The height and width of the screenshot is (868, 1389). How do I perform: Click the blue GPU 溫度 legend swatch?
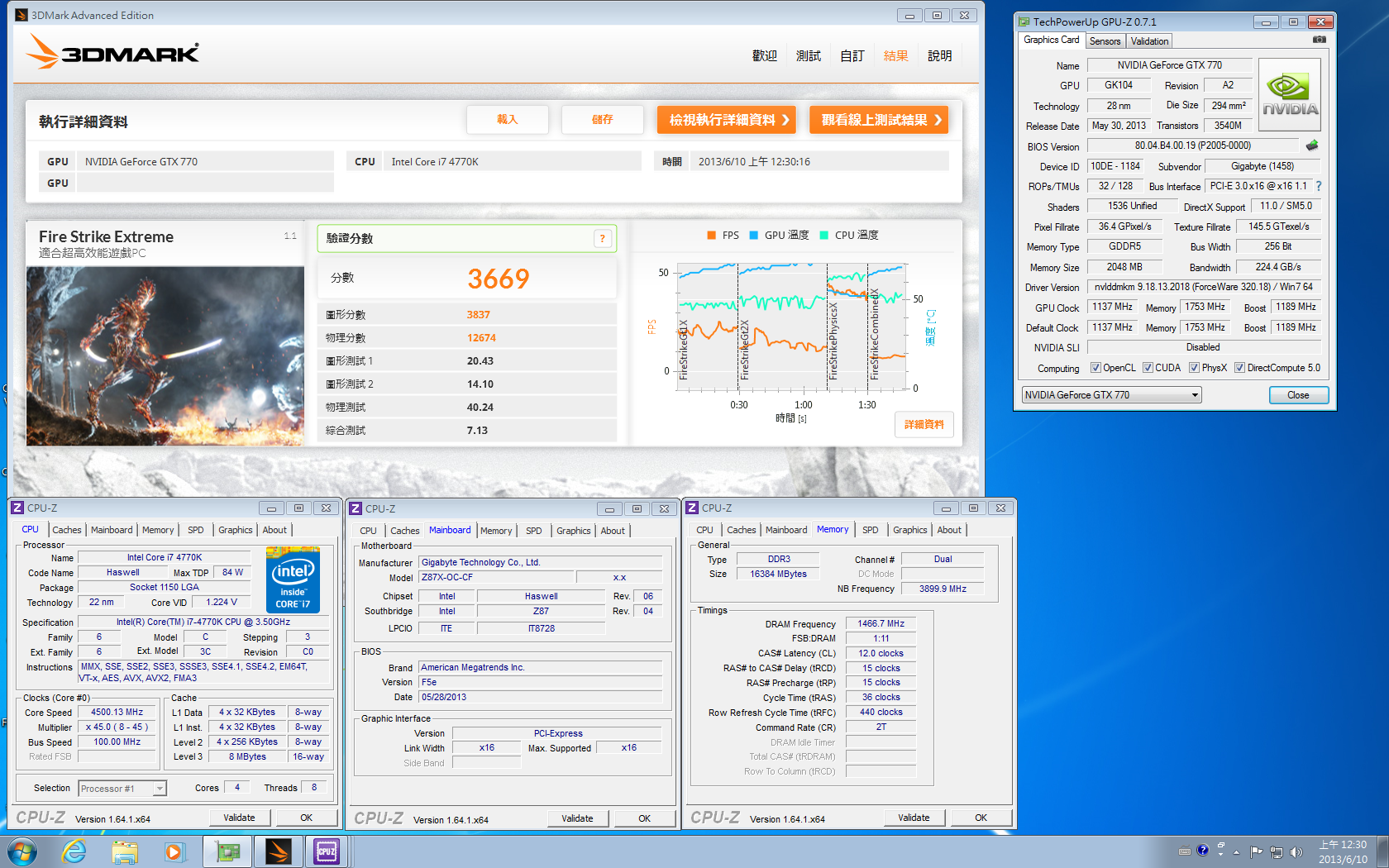click(754, 236)
